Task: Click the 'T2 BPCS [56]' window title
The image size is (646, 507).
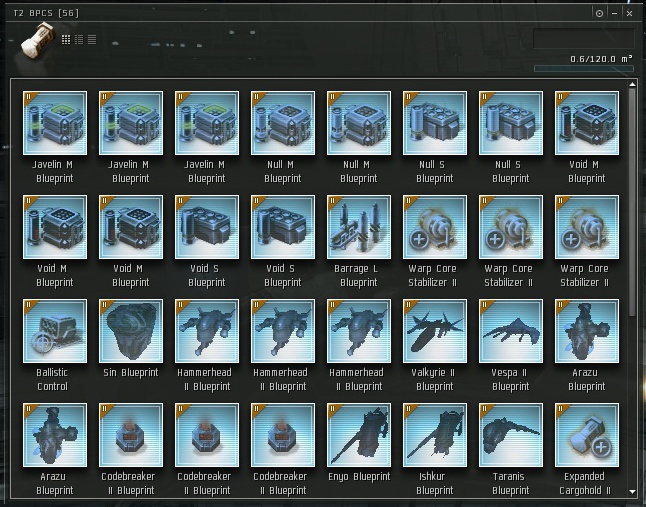Action: pos(46,13)
